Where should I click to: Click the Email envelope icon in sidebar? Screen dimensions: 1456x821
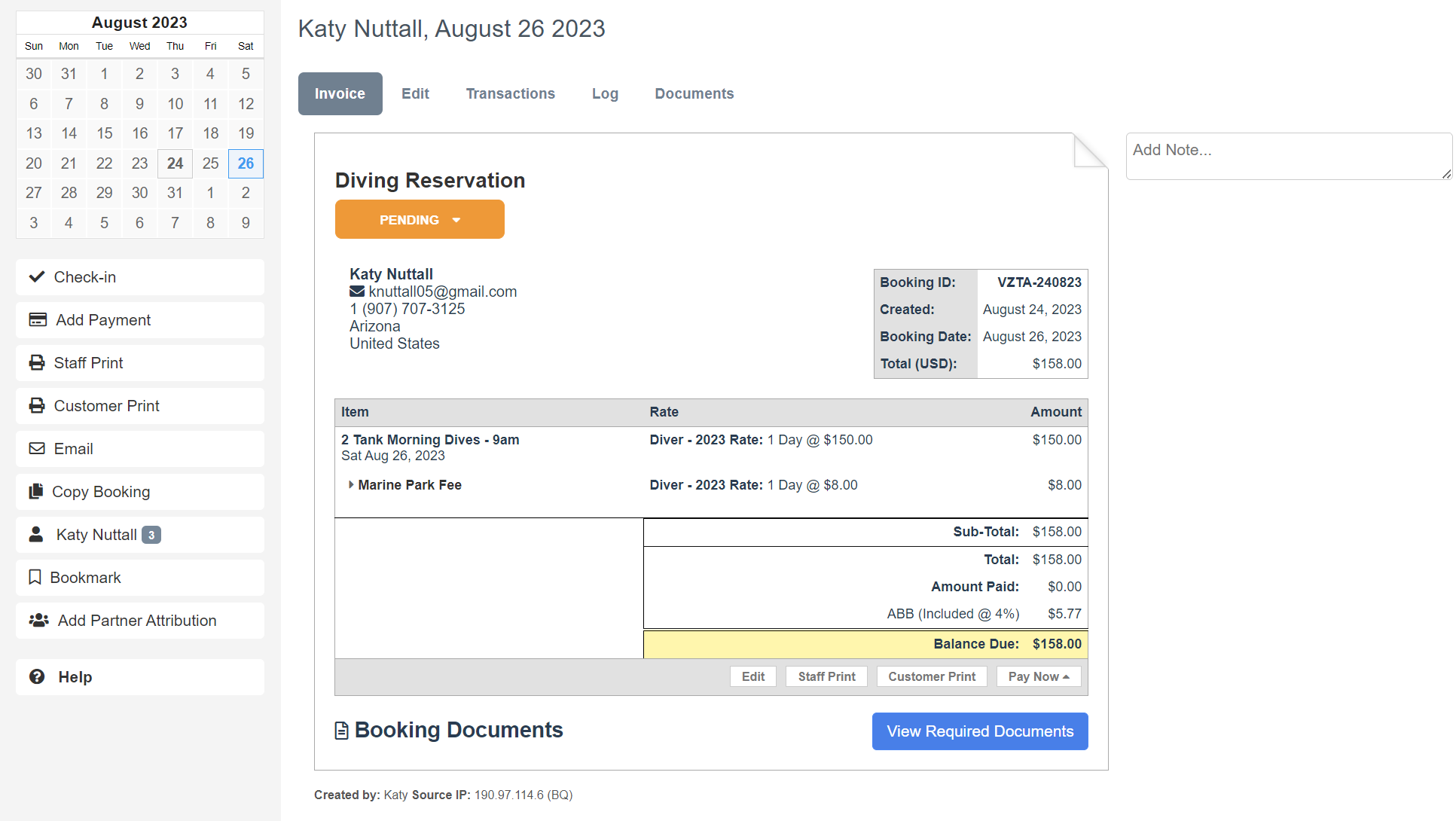coord(37,448)
